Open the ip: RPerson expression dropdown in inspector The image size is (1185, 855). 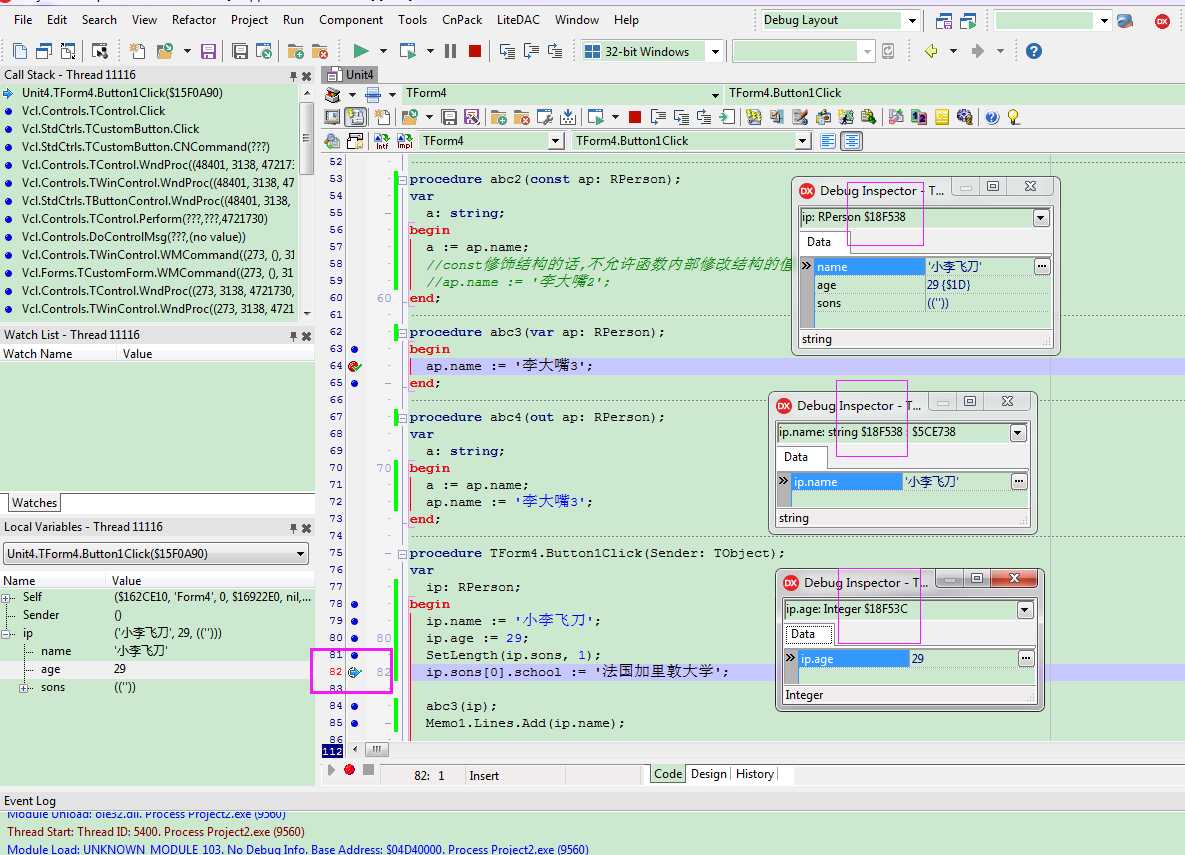point(1041,218)
